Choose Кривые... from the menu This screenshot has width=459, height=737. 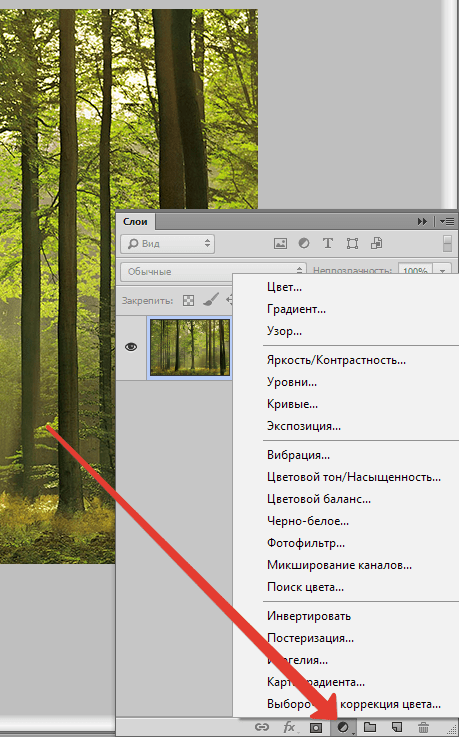tap(292, 404)
